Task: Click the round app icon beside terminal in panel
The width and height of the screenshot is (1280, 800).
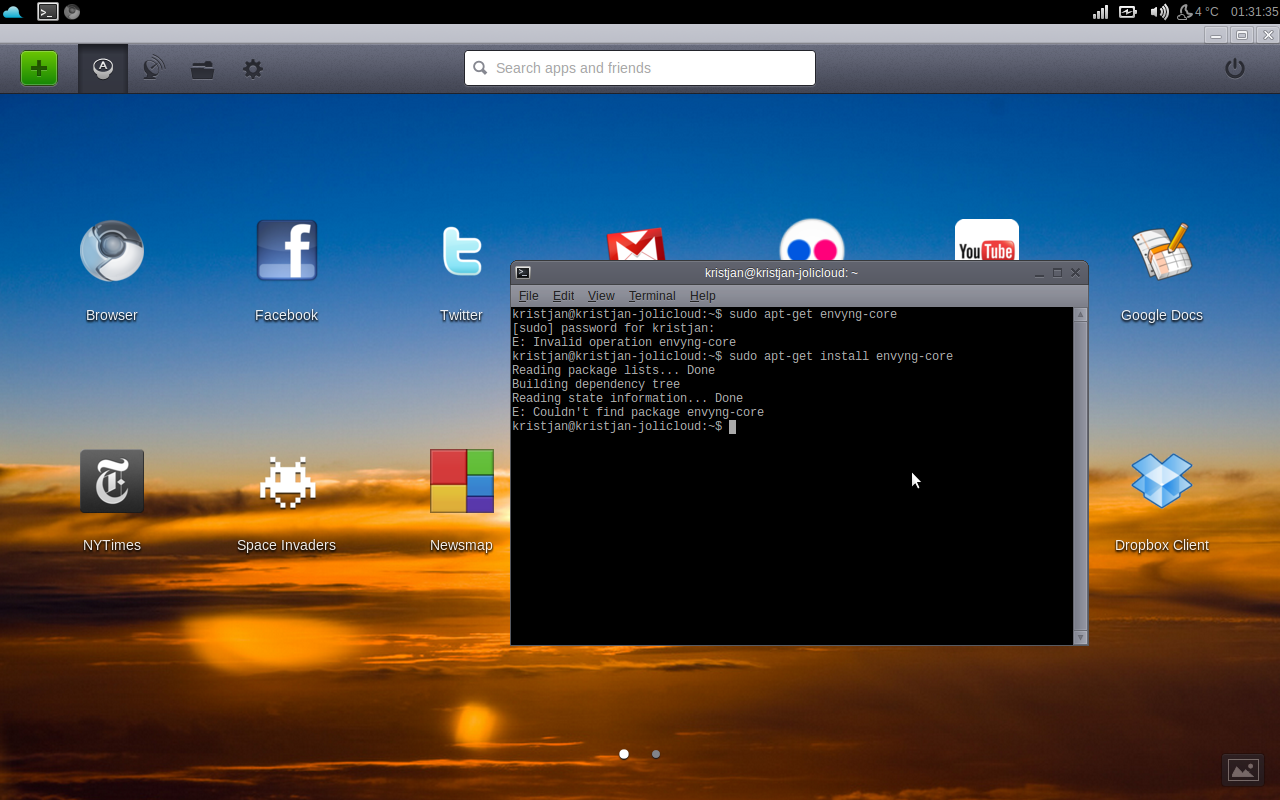Action: (x=72, y=12)
